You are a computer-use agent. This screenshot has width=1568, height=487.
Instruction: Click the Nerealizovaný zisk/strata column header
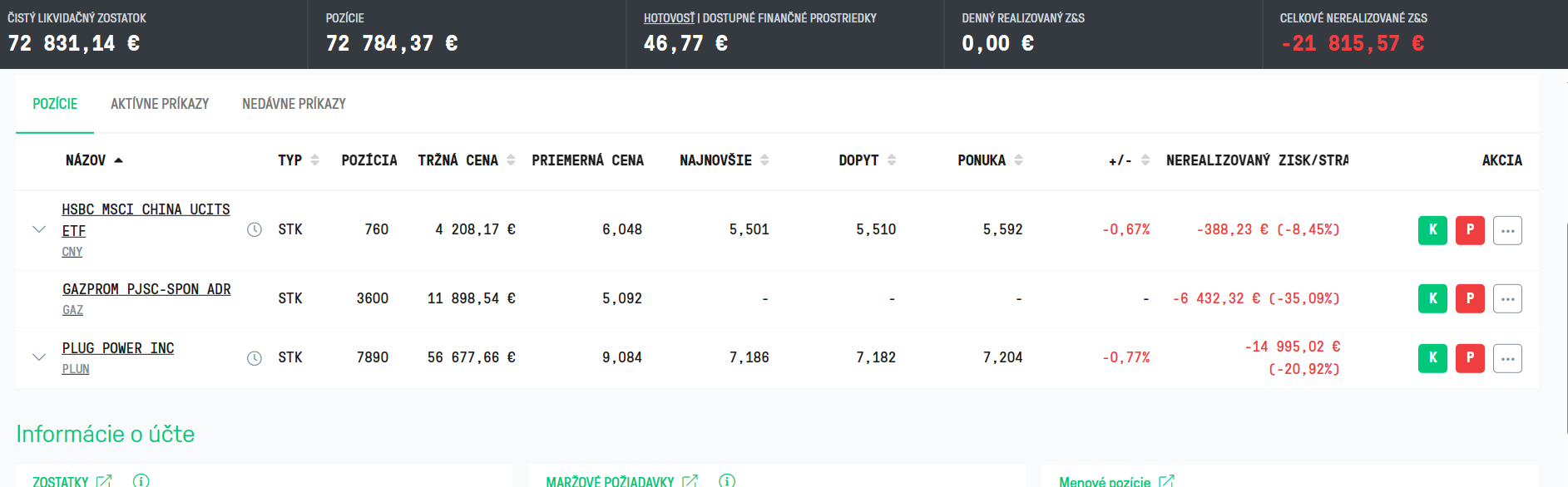(1257, 160)
